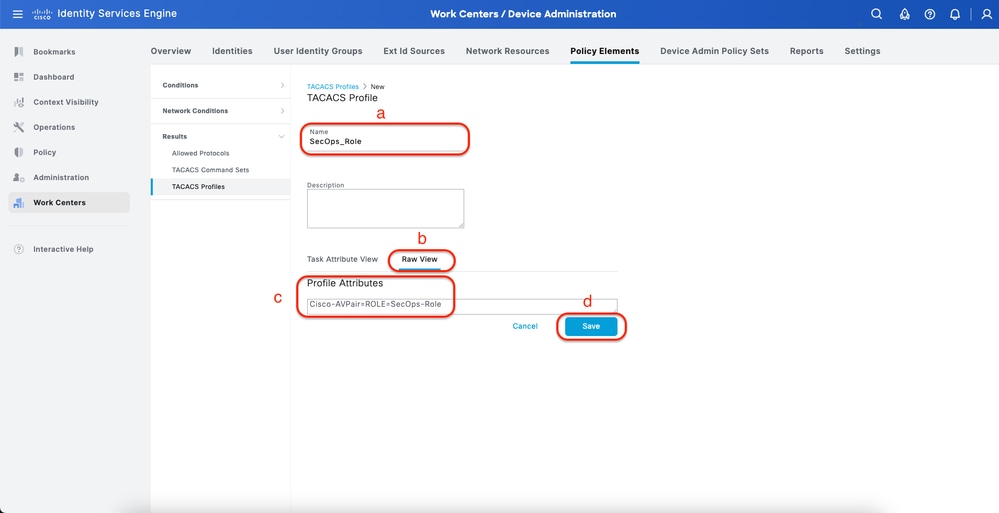Open TACACS Command Sets item
This screenshot has width=999, height=513.
[210, 170]
